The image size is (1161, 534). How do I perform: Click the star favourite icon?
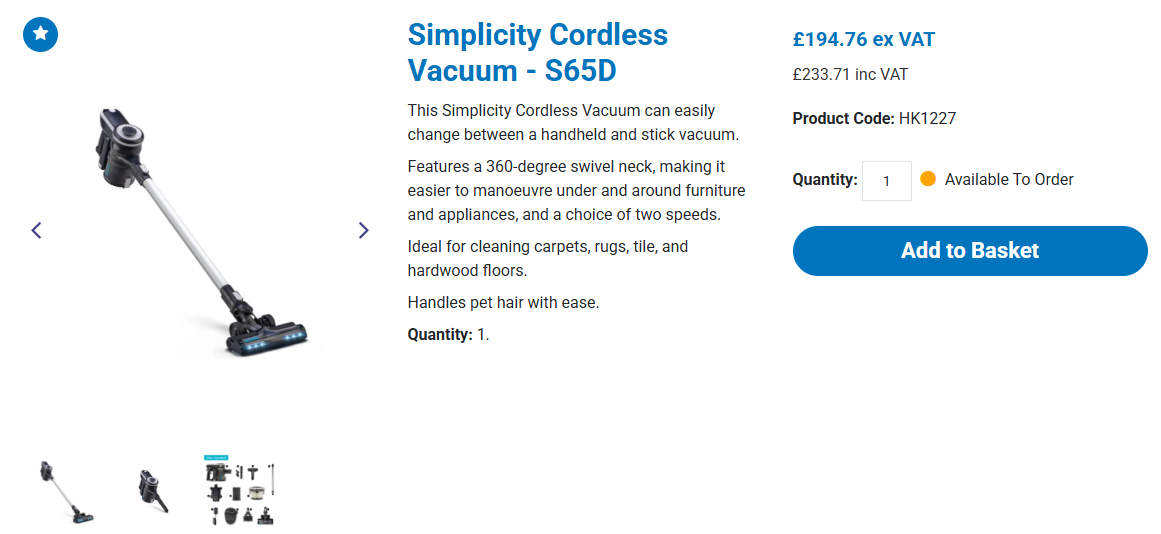[40, 34]
